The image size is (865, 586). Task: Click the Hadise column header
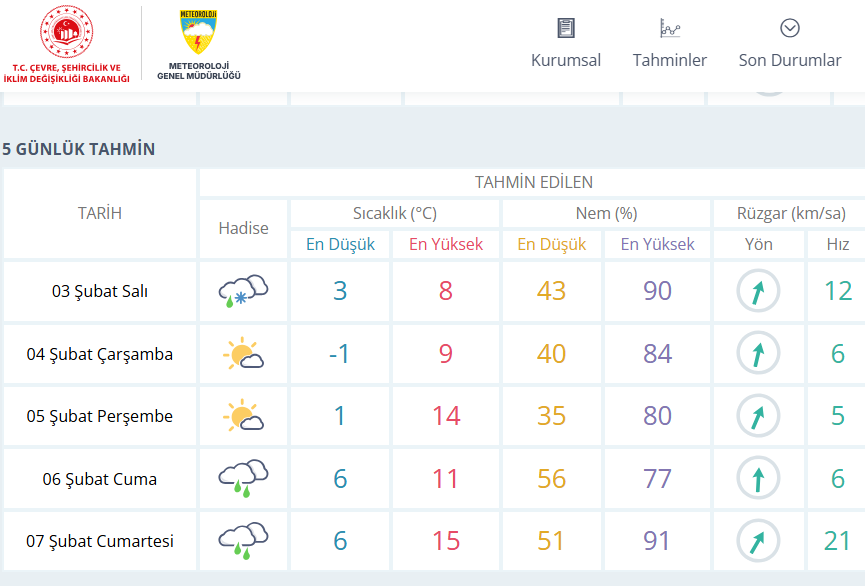(244, 228)
